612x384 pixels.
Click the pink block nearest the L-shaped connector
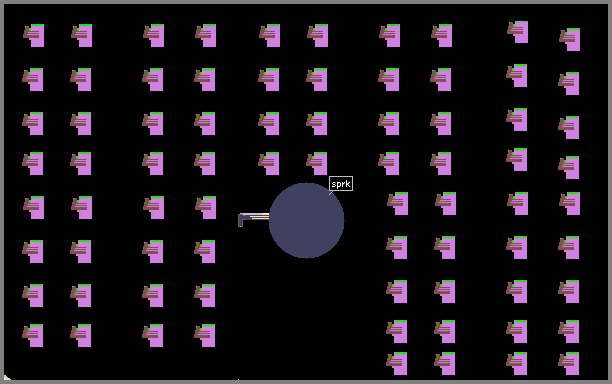click(x=206, y=207)
